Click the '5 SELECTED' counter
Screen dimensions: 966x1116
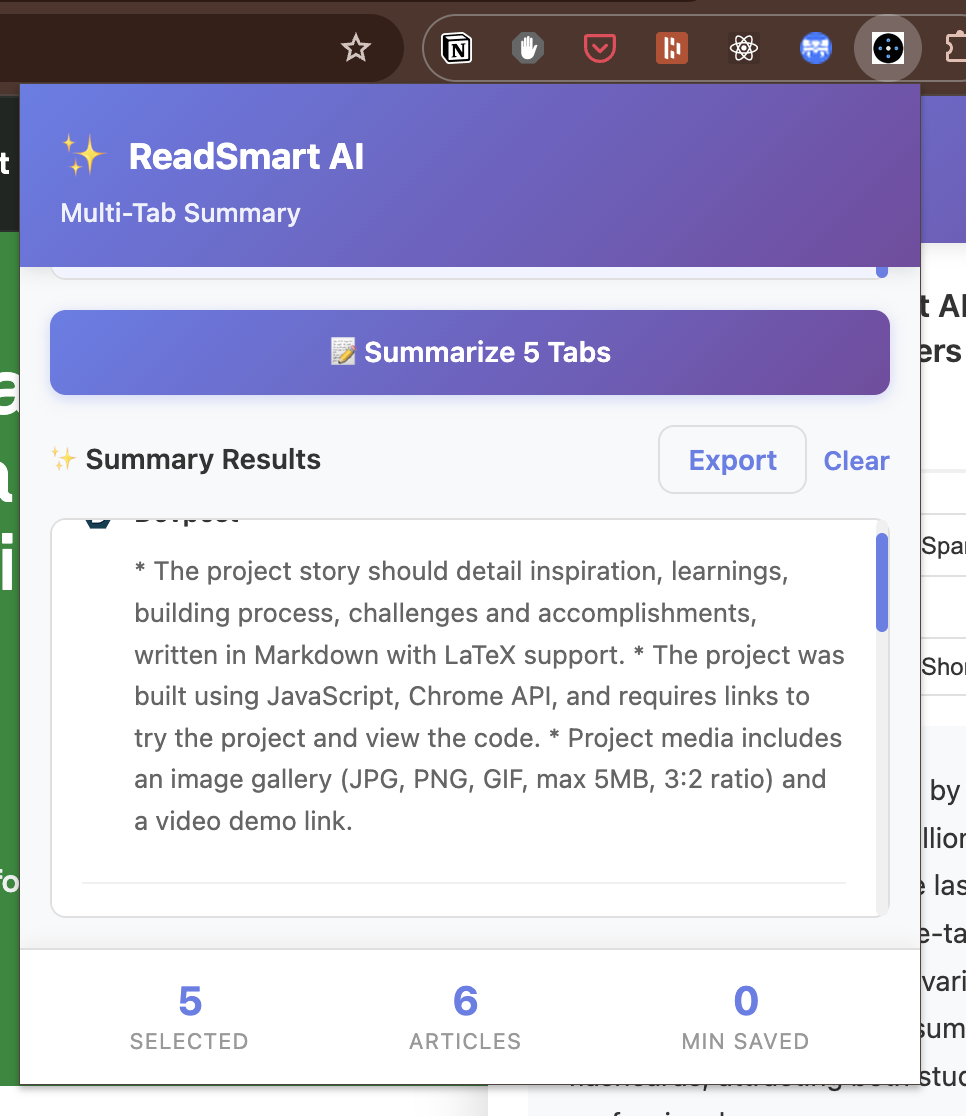coord(189,1016)
